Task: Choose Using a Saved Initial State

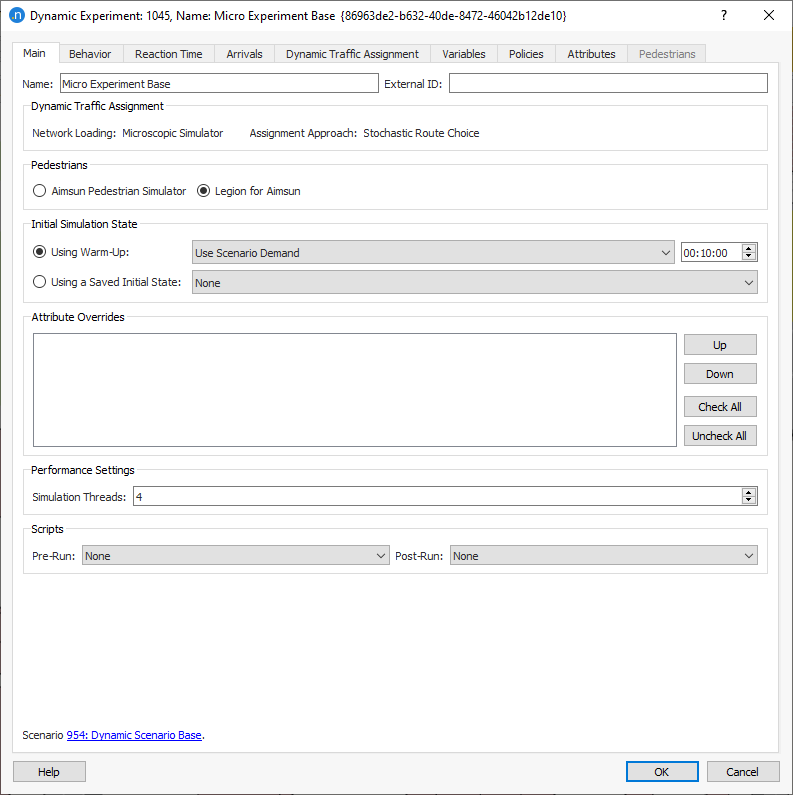Action: 40,282
